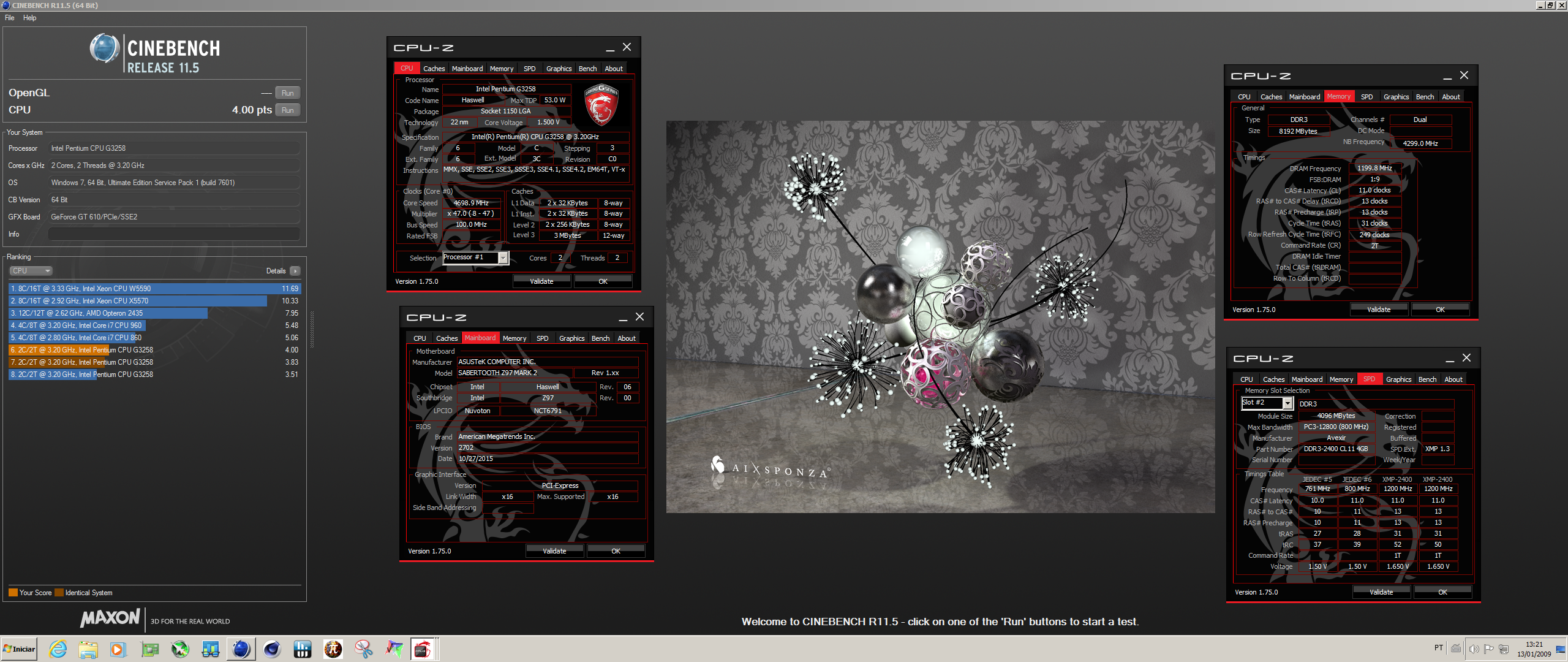Viewport: 1568px width, 662px height.
Task: Open the File menu in Cinebench
Action: tap(10, 18)
